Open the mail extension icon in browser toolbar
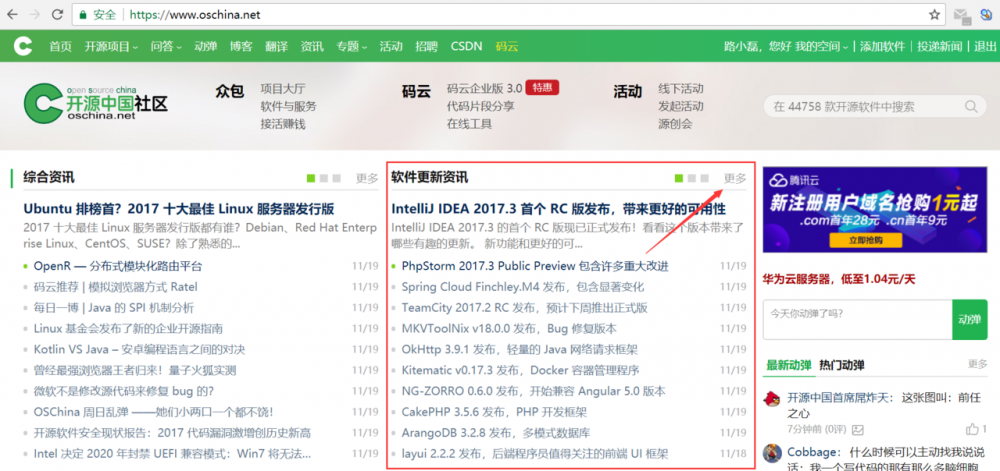 click(962, 15)
